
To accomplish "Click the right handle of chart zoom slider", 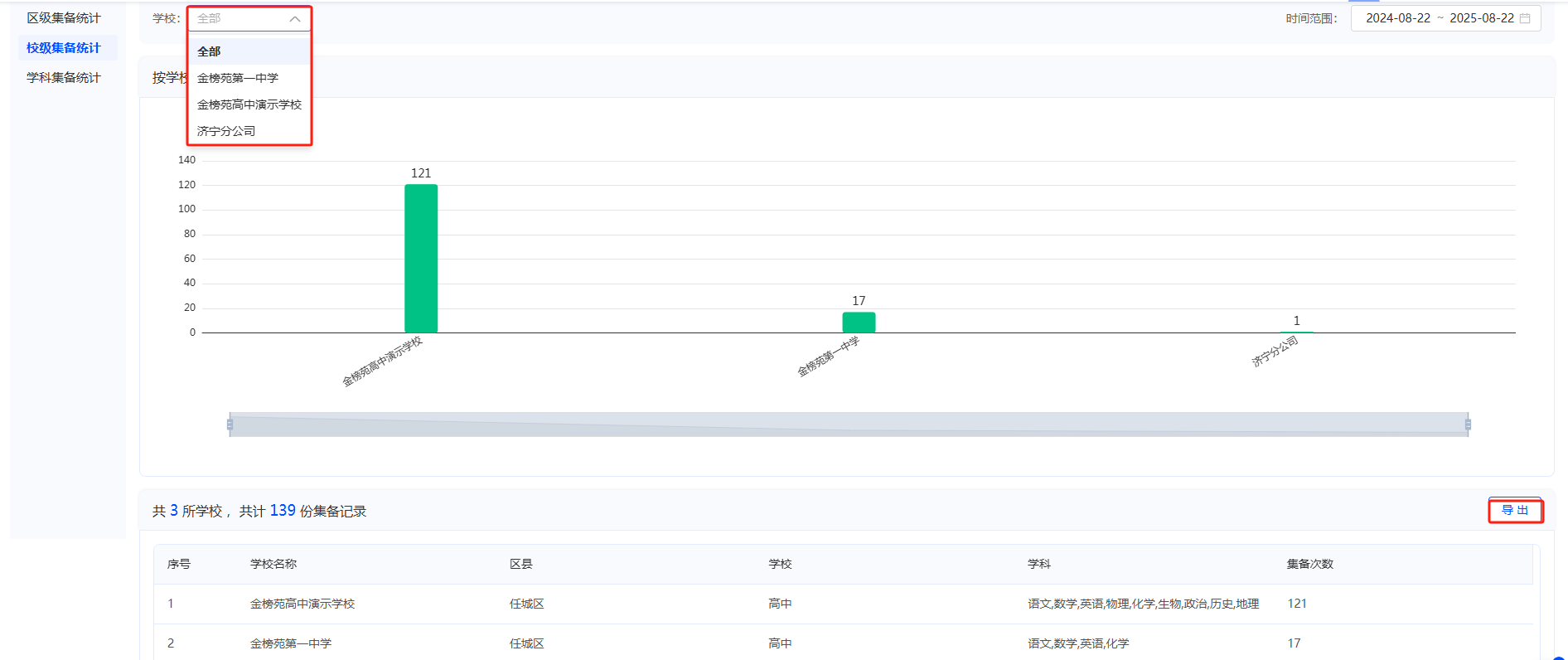I will tap(1468, 425).
